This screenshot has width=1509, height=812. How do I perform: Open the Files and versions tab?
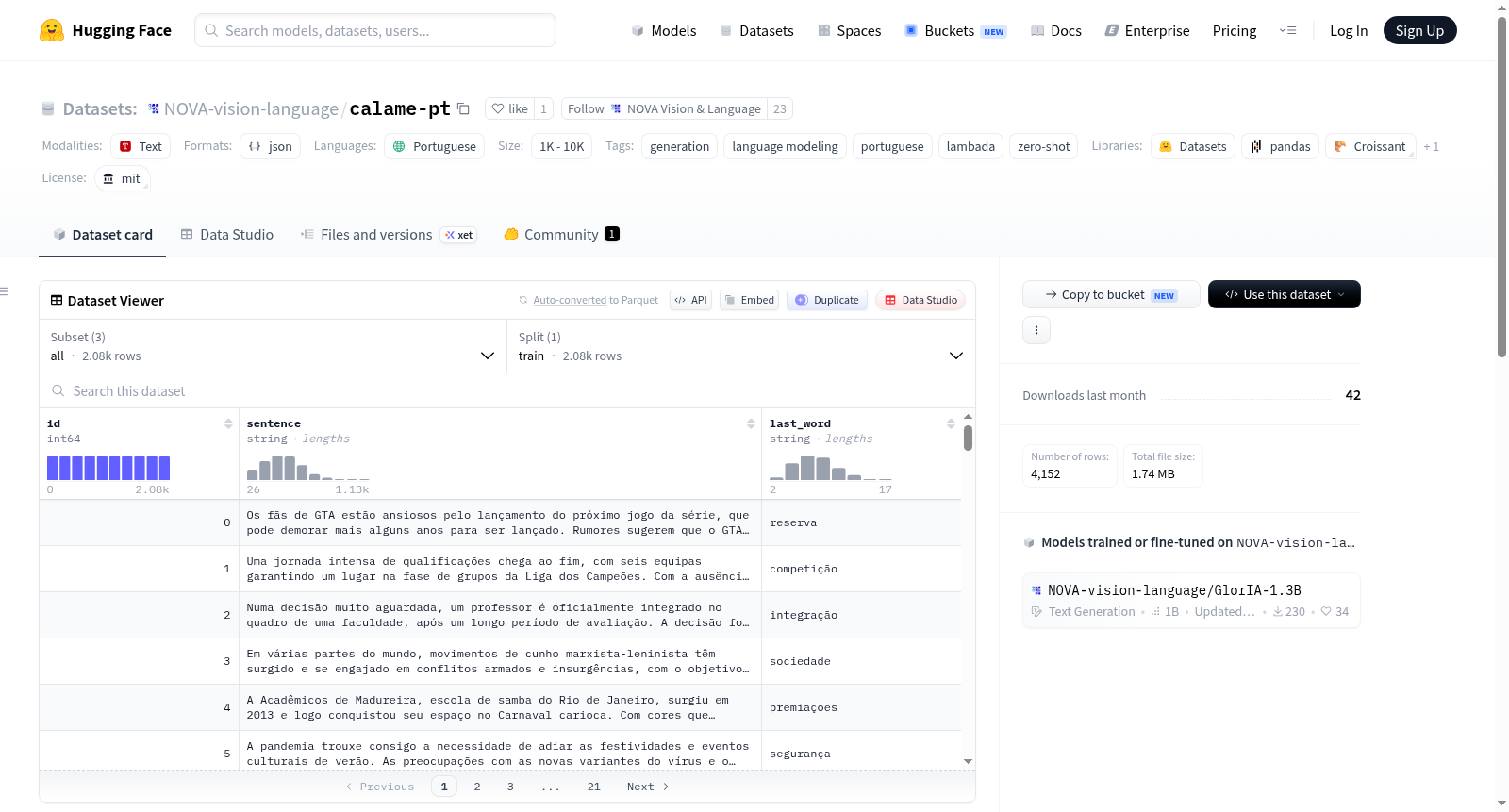[x=388, y=234]
